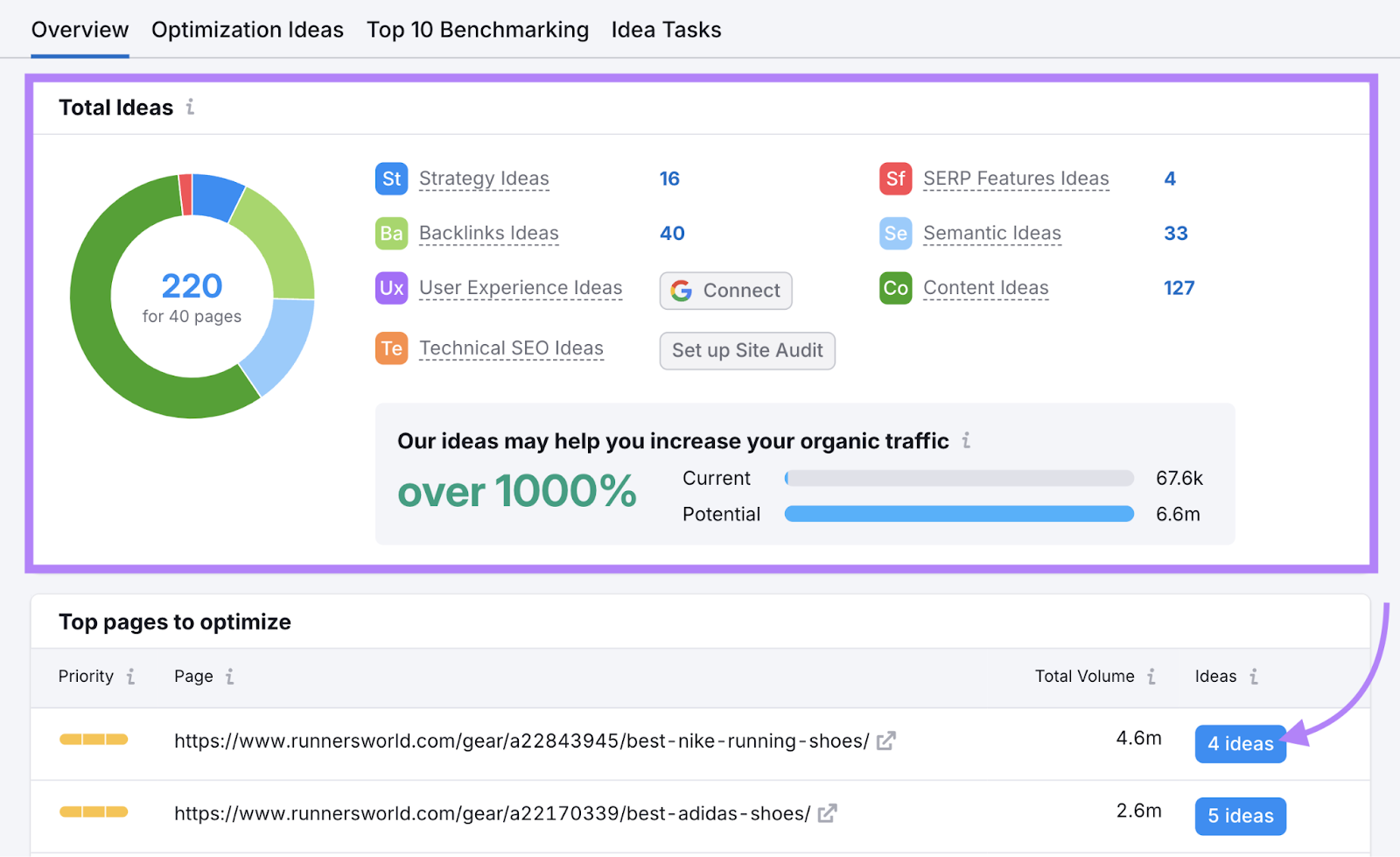
Task: Open the Idea Tasks tab
Action: (x=667, y=29)
